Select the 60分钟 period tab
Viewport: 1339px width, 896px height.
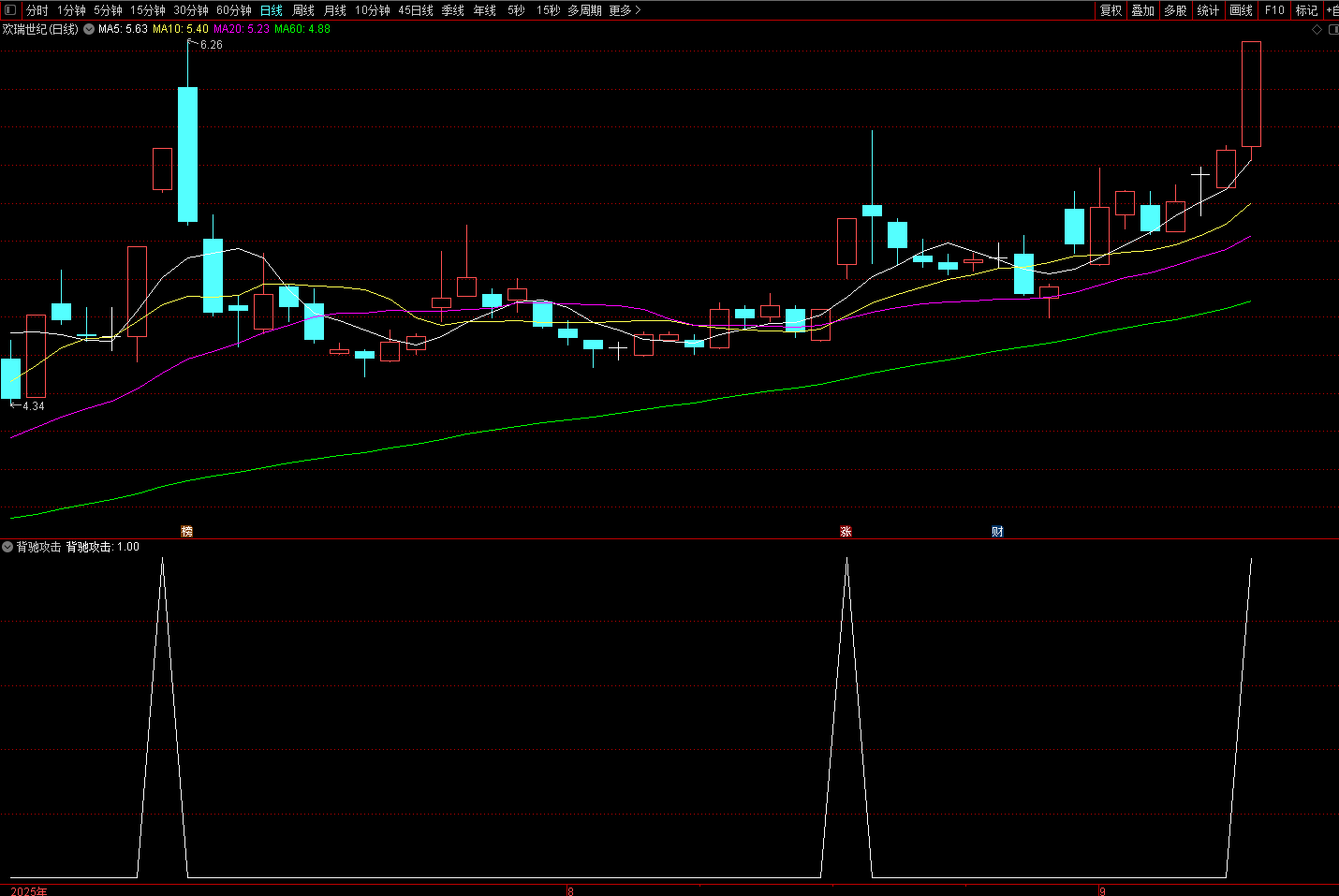pos(234,10)
